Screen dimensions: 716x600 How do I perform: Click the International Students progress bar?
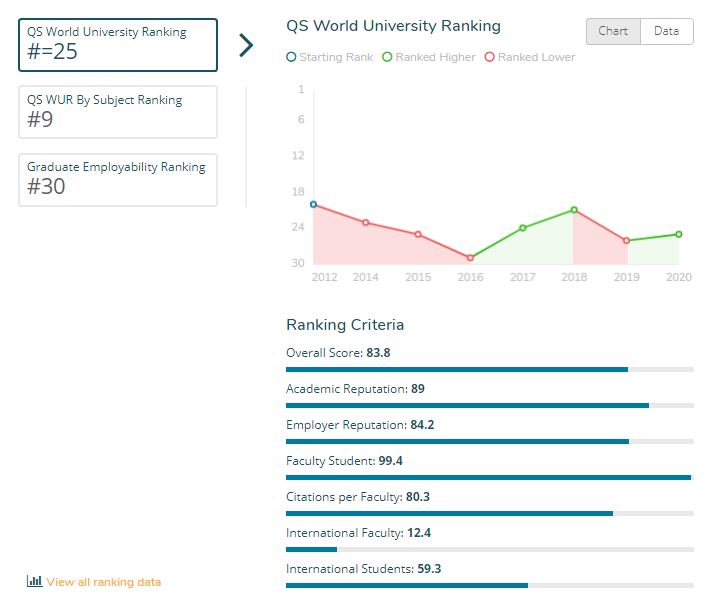(x=490, y=585)
